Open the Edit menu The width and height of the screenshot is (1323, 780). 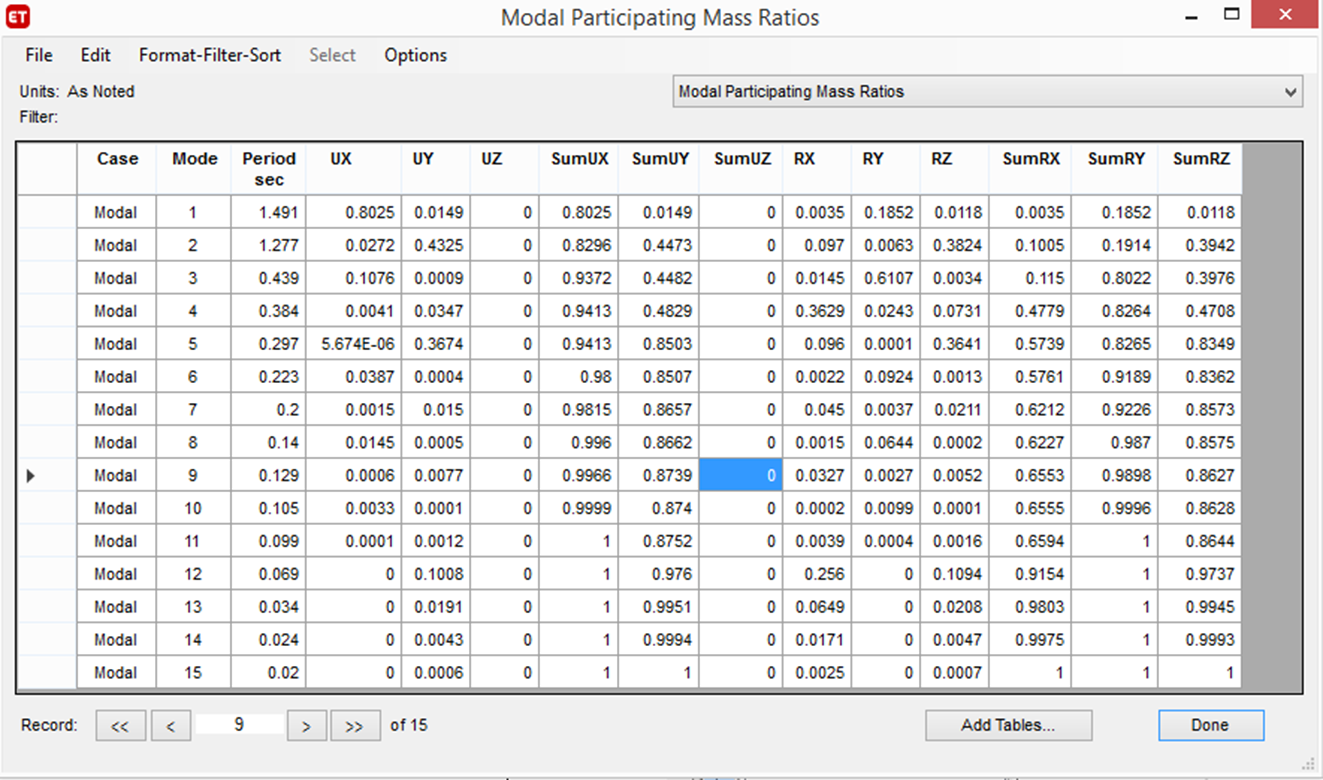pos(96,55)
